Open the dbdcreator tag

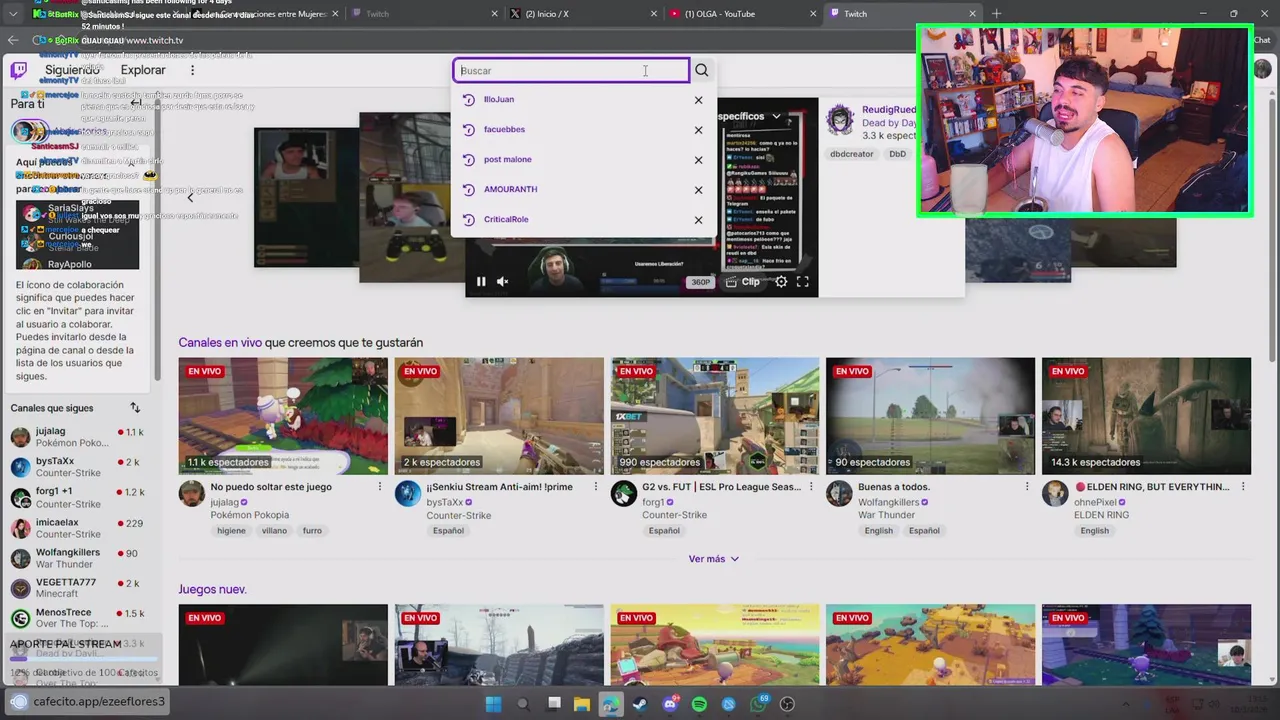click(x=851, y=154)
